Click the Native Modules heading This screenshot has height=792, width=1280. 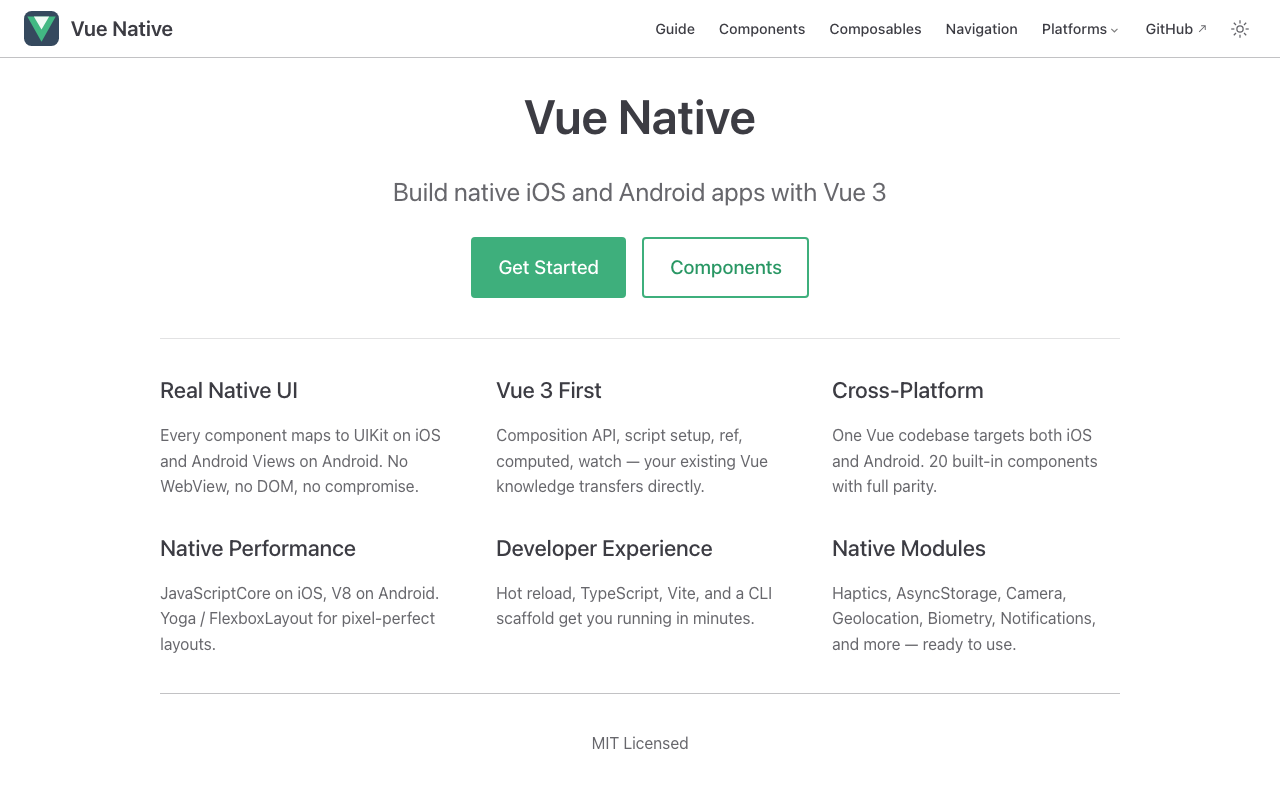click(x=909, y=548)
